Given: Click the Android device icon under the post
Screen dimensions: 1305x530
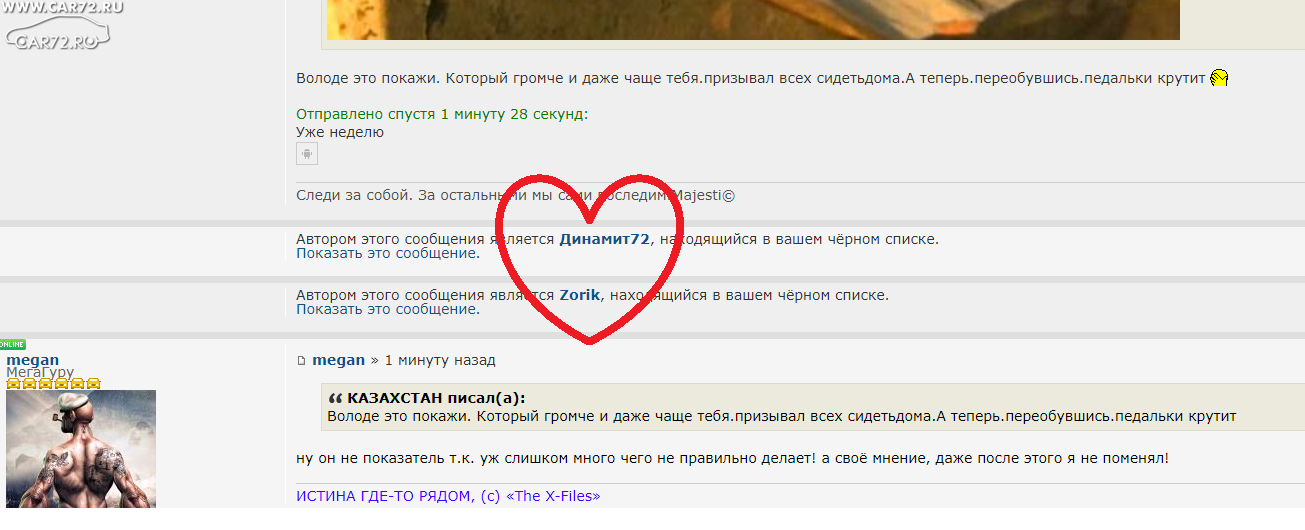Looking at the screenshot, I should pos(307,153).
